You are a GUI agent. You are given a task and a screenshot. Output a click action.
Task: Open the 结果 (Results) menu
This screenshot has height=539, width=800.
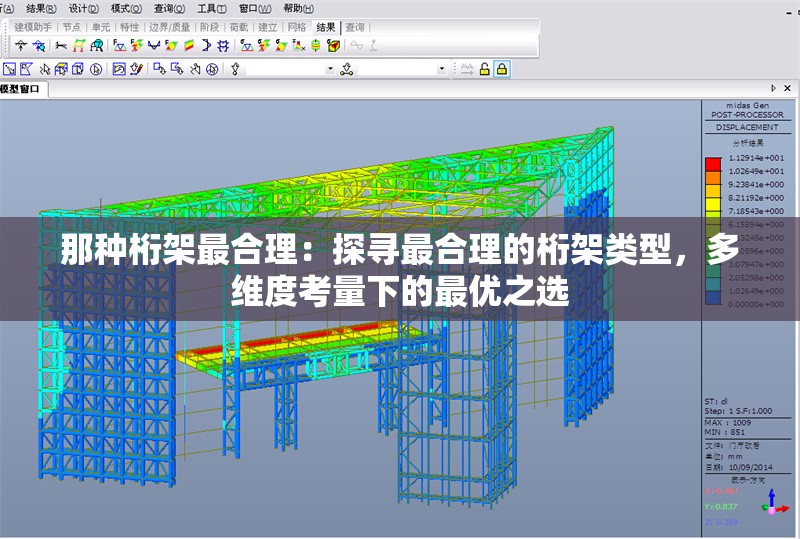coord(40,7)
